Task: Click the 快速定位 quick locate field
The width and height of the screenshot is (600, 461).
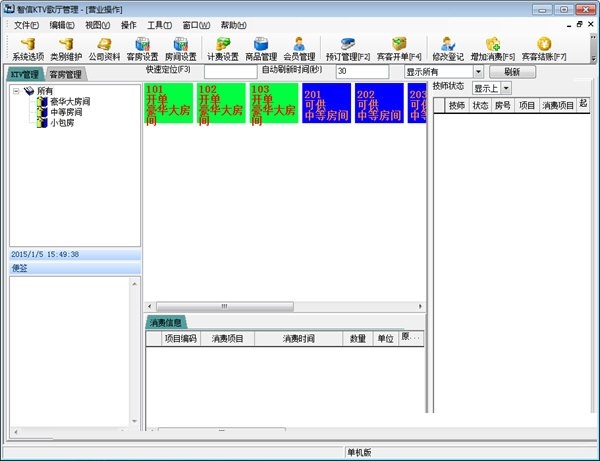Action: point(230,72)
